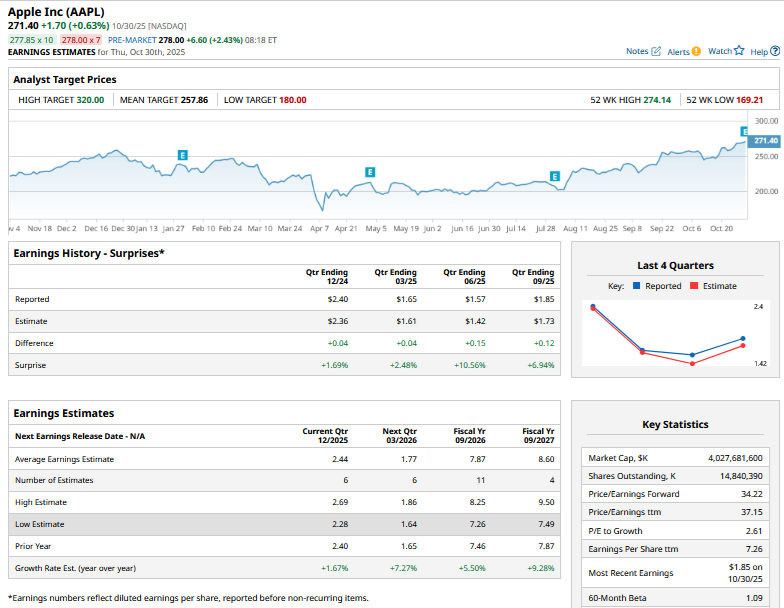Open the Notes edit icon
This screenshot has width=784, height=608.
(x=656, y=51)
